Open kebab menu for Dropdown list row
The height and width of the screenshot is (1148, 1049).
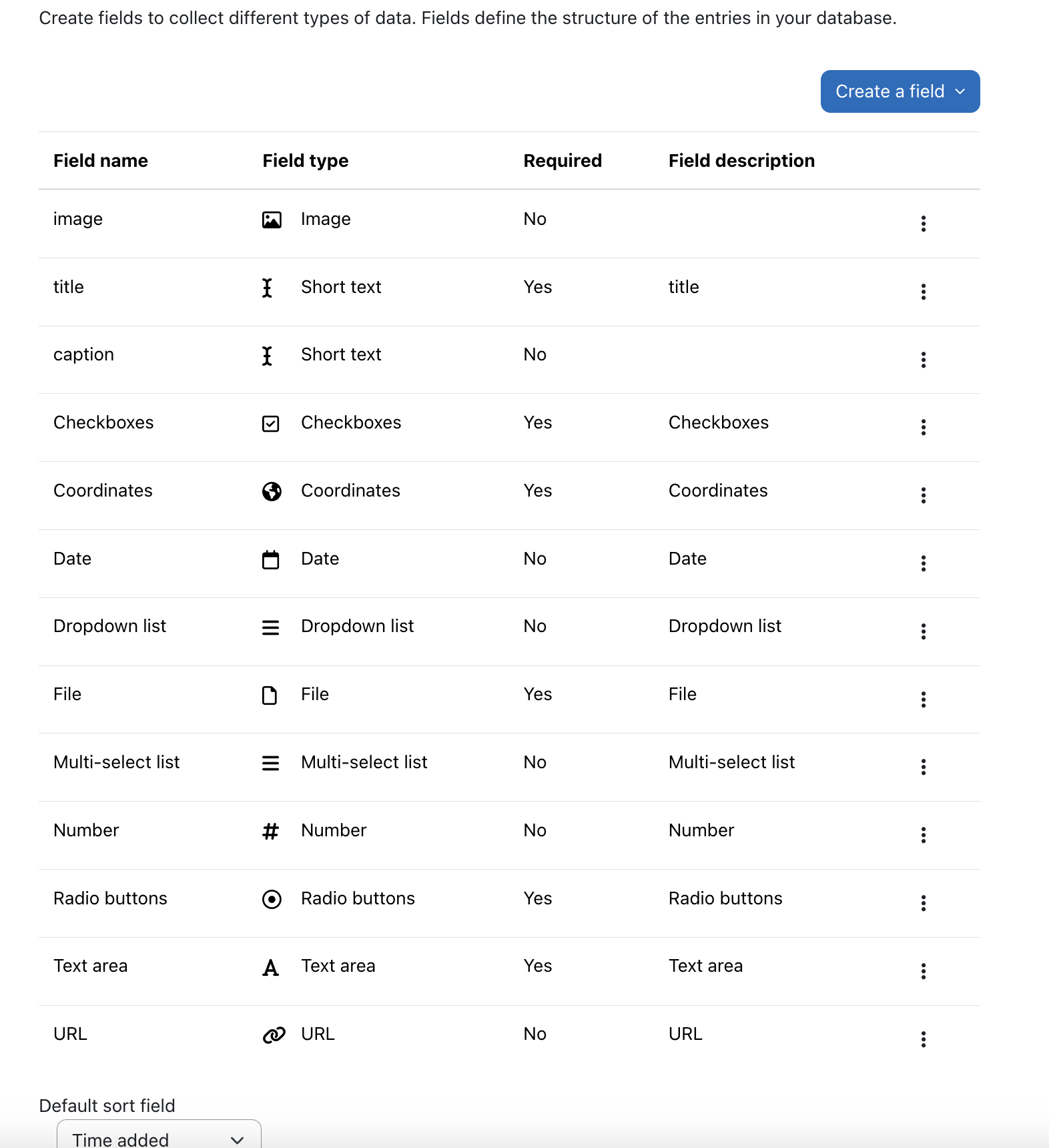point(924,631)
